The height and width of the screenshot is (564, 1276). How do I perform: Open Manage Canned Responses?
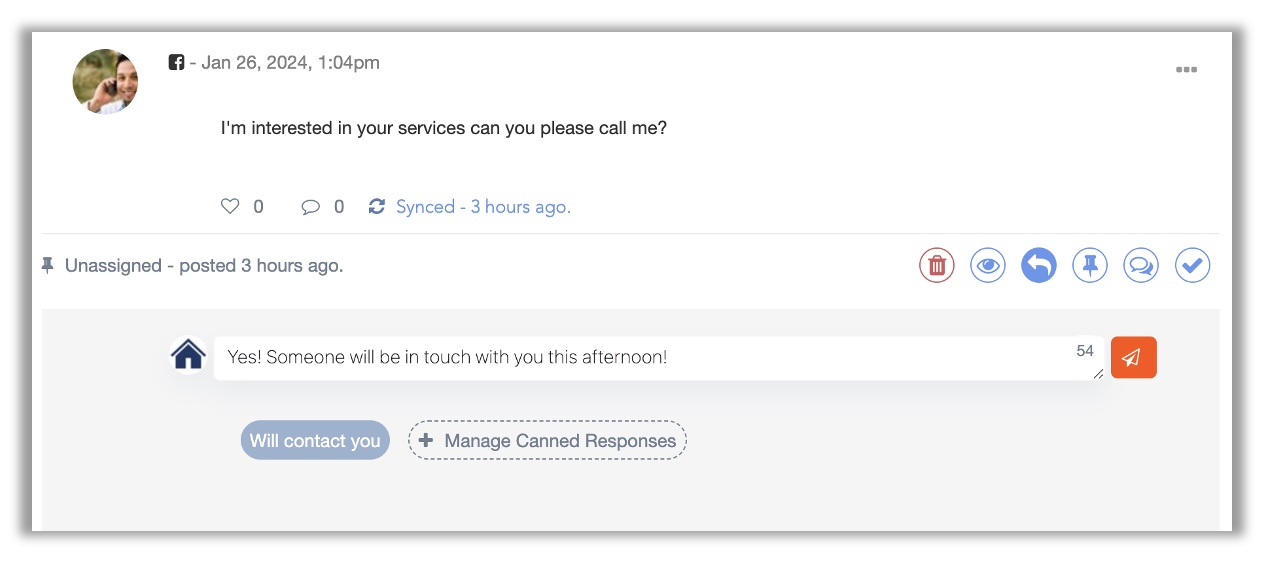[547, 440]
